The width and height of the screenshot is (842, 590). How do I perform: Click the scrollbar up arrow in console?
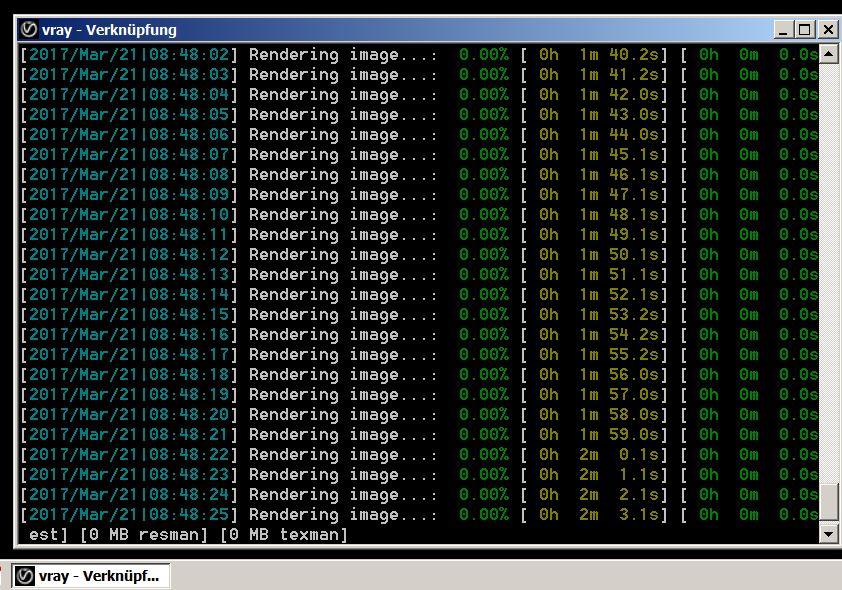coord(829,53)
